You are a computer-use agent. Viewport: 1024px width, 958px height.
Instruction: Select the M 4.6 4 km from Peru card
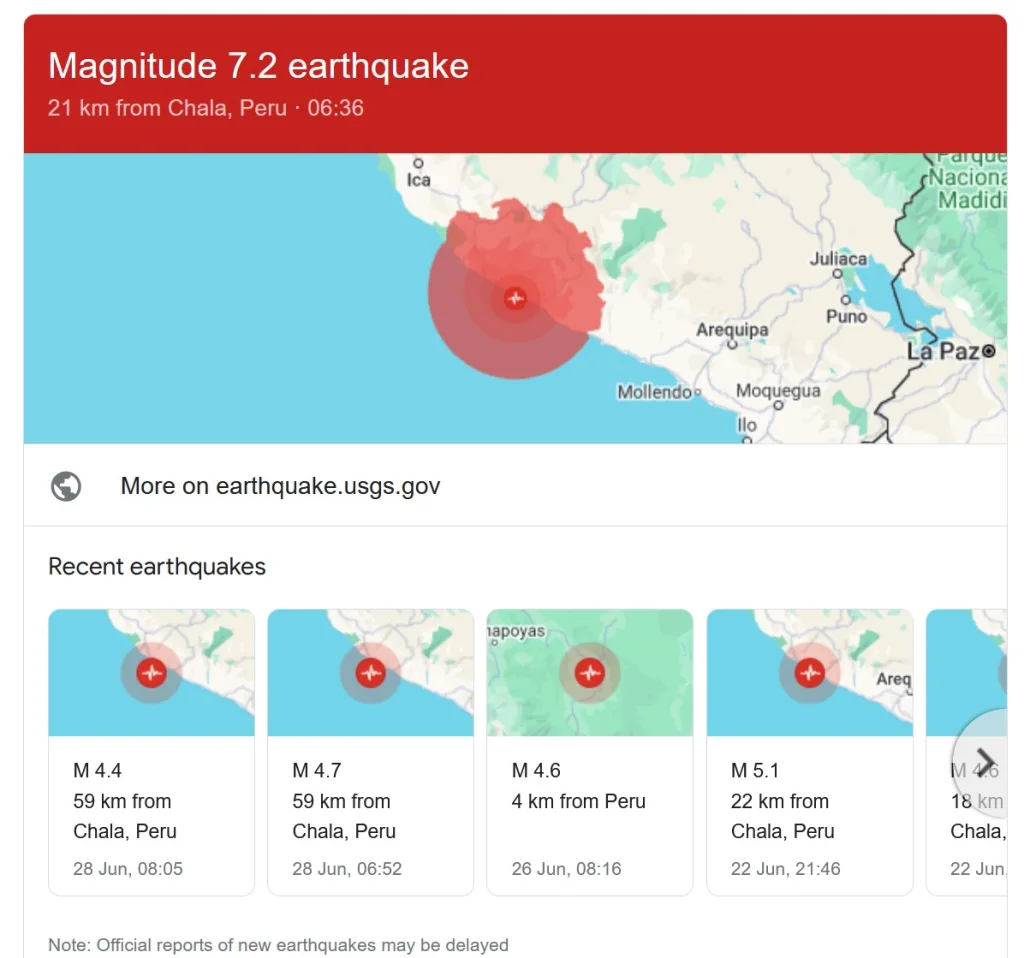tap(590, 752)
